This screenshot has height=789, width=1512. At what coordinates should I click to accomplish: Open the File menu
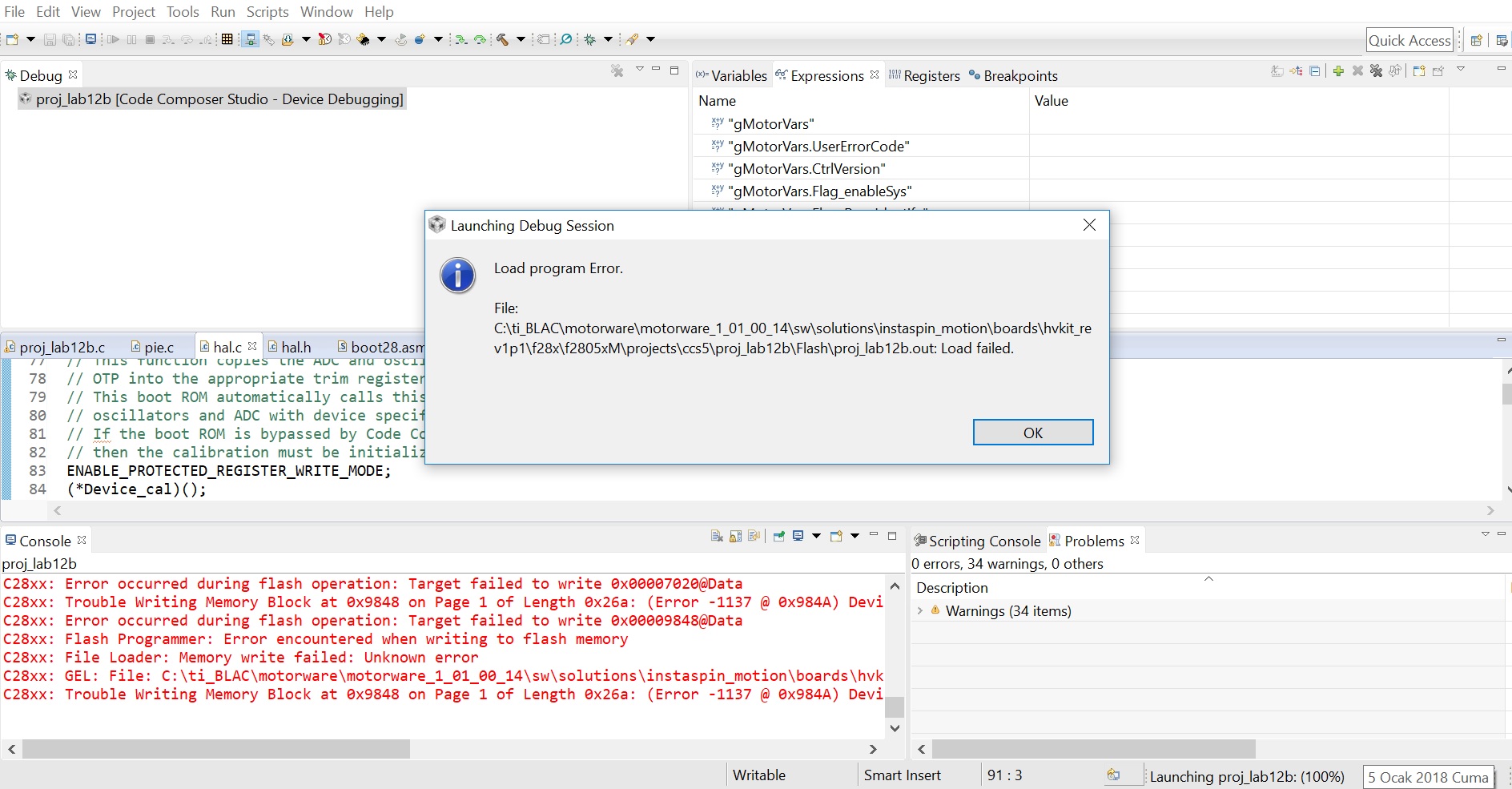(14, 12)
